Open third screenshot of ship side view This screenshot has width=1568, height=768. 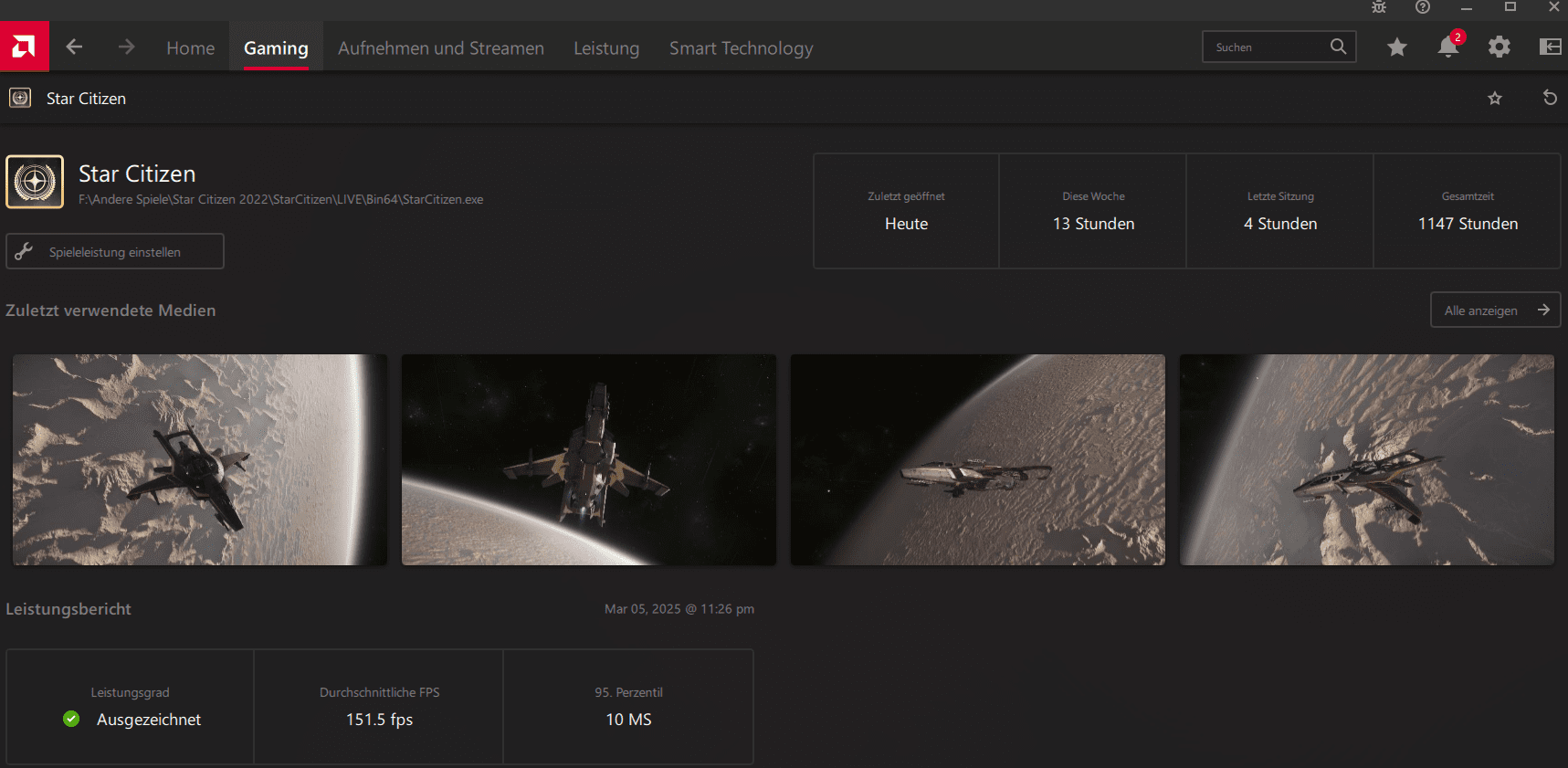point(978,459)
